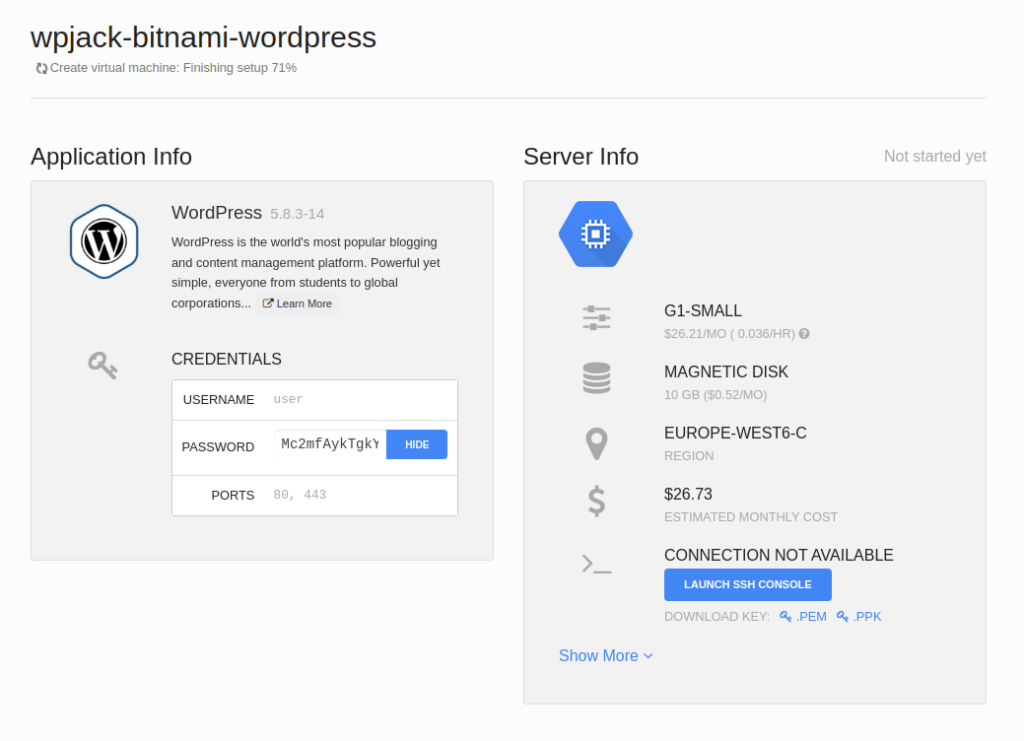Click the Server Info heading
The width and height of the screenshot is (1024, 741).
[581, 157]
